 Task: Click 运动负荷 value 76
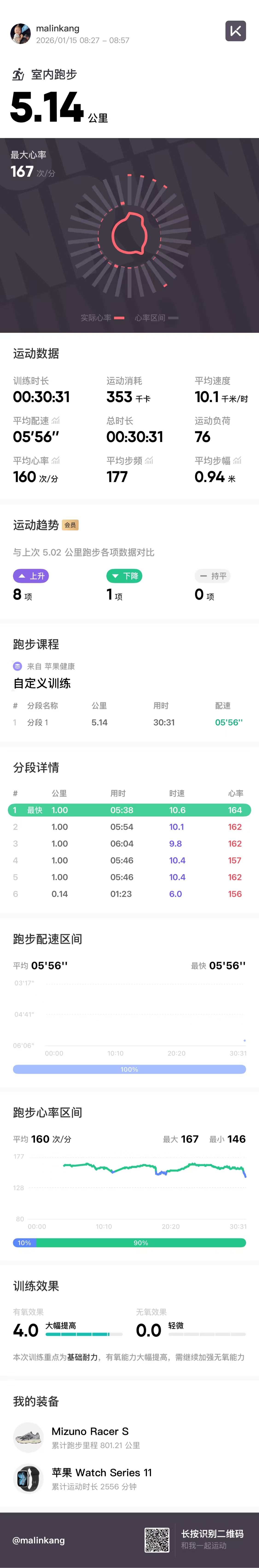point(202,437)
